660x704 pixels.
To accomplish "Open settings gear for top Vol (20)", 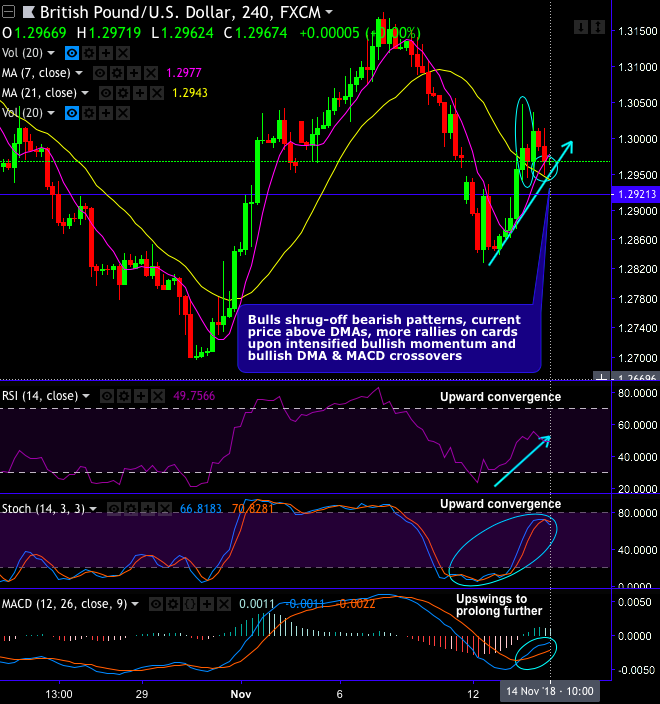I will (89, 53).
